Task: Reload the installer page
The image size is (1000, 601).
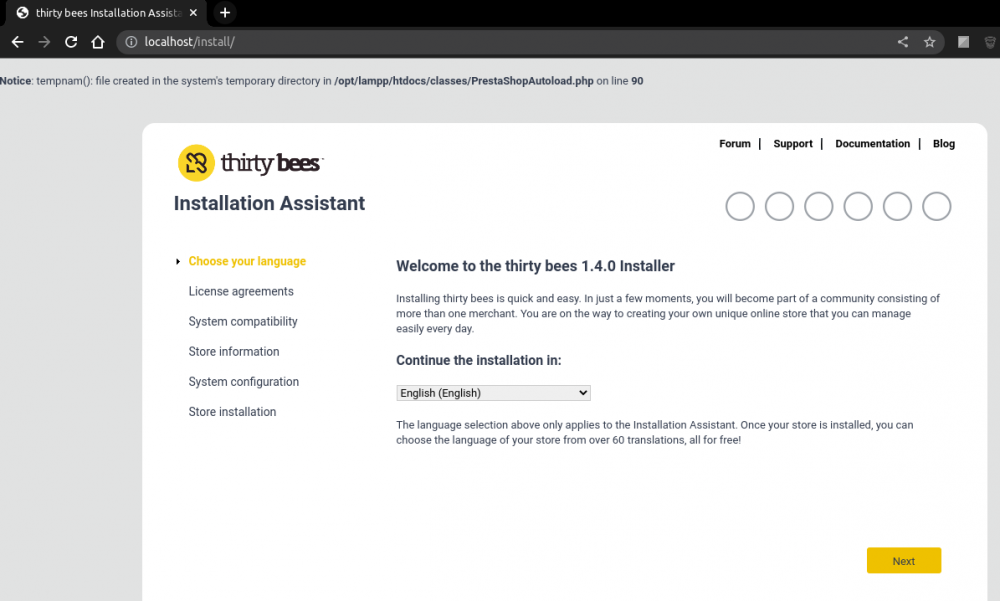Action: (71, 42)
